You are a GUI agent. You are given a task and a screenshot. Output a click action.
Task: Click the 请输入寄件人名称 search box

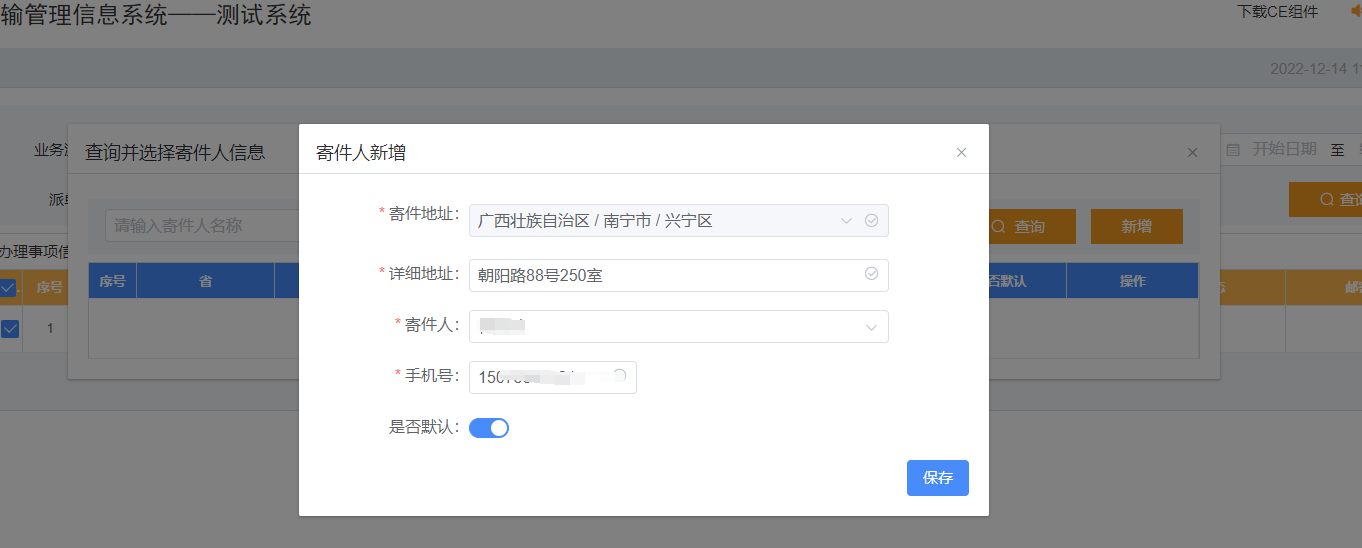point(200,226)
